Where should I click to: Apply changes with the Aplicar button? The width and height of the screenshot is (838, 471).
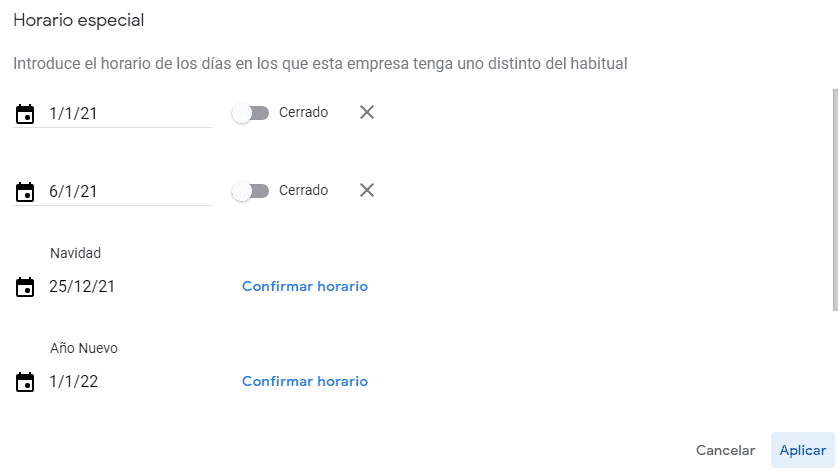[802, 451]
